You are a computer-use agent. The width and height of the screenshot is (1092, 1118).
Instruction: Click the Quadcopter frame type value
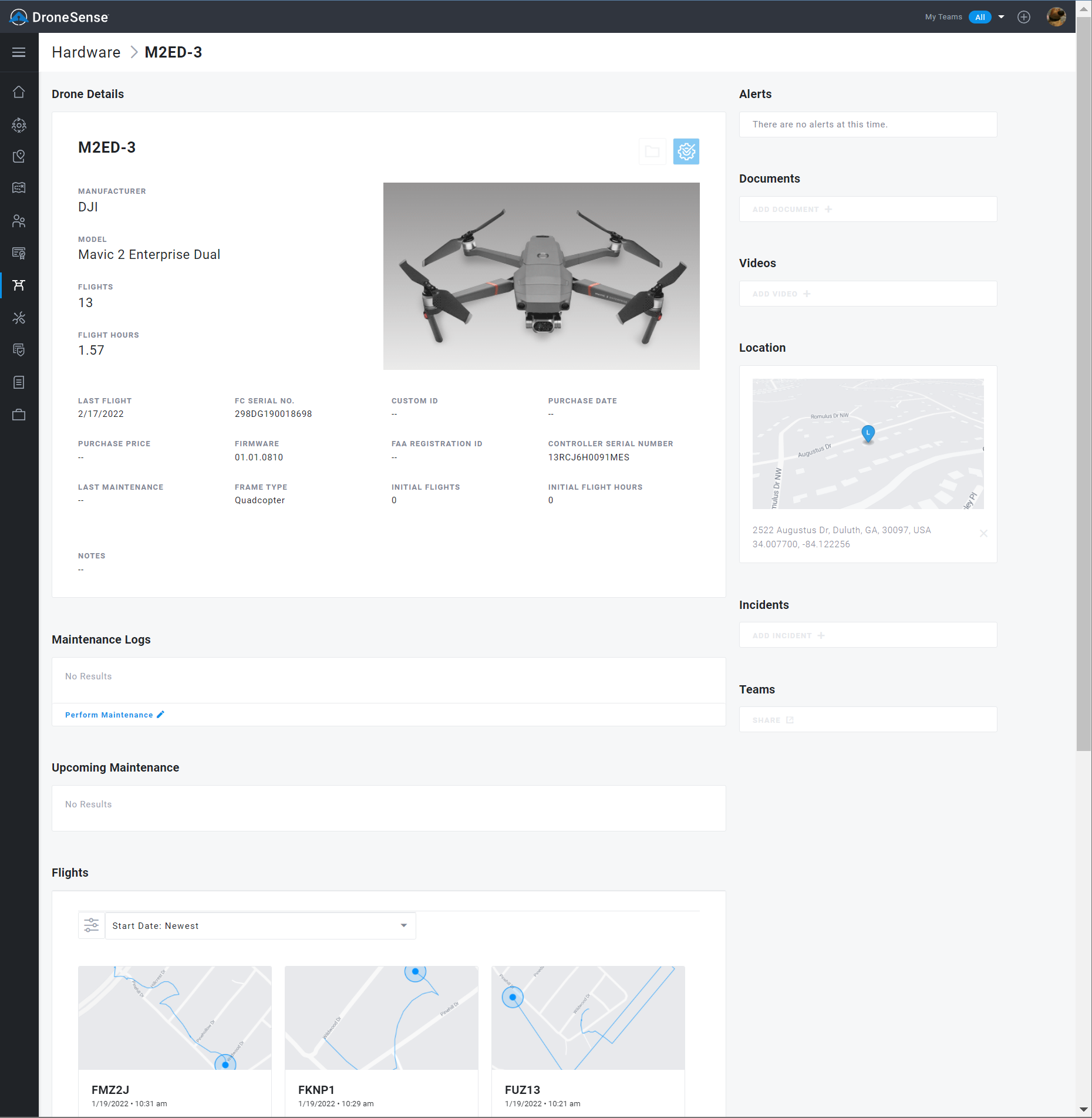point(259,500)
